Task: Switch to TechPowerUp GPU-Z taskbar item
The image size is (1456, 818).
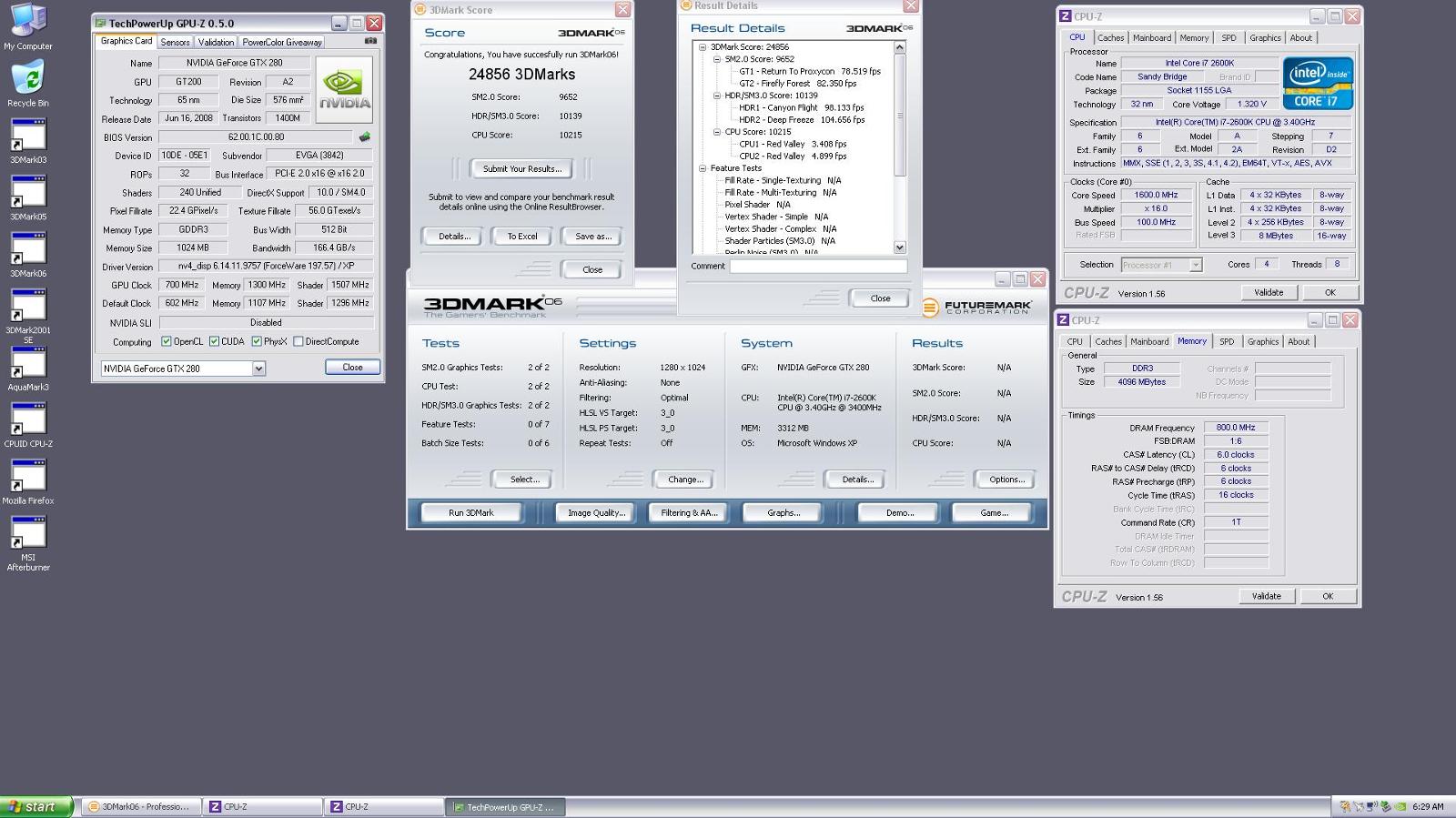Action: [x=505, y=806]
